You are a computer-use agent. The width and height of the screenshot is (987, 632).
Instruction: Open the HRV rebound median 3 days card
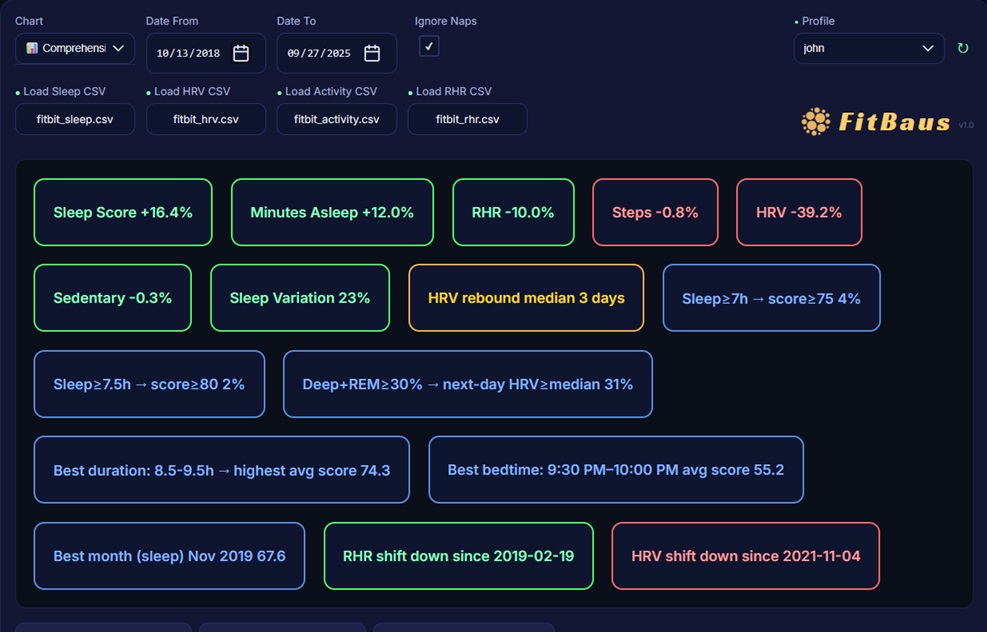[x=526, y=298]
